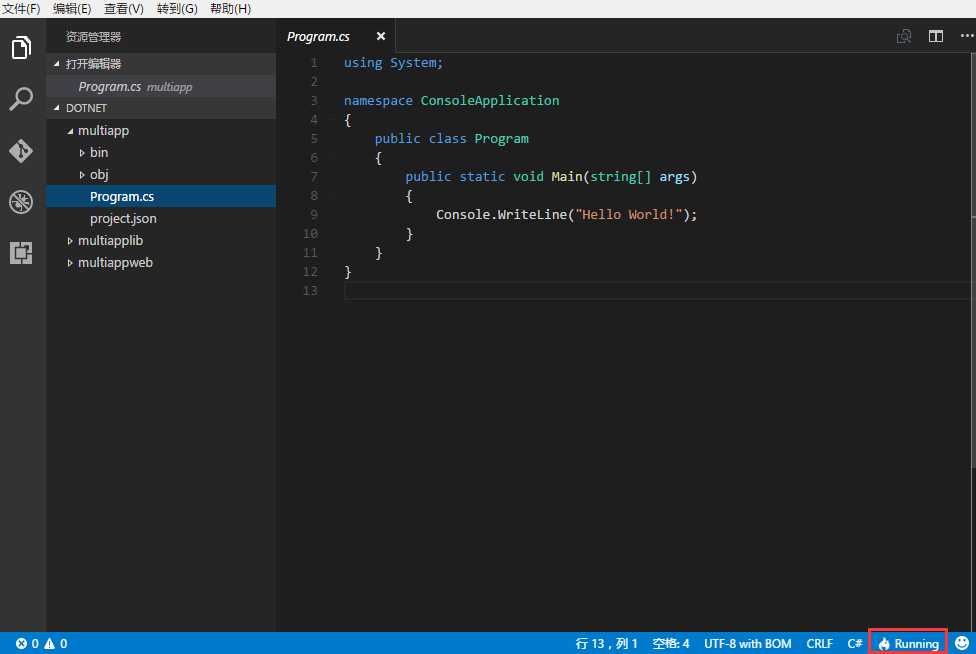Click "using System;" on line 1

coord(393,63)
